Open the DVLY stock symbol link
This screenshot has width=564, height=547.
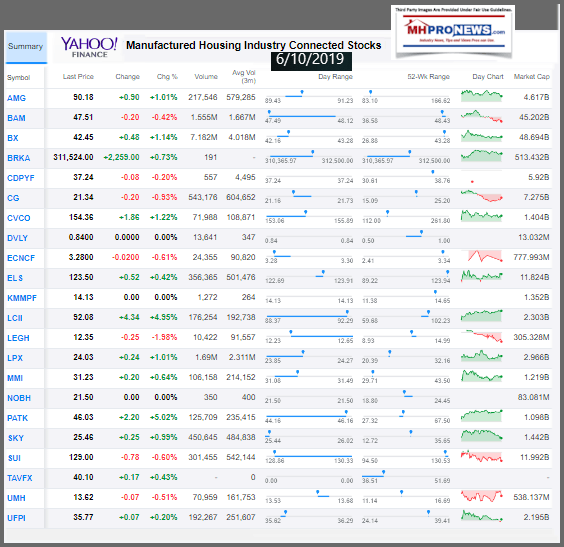coord(17,238)
